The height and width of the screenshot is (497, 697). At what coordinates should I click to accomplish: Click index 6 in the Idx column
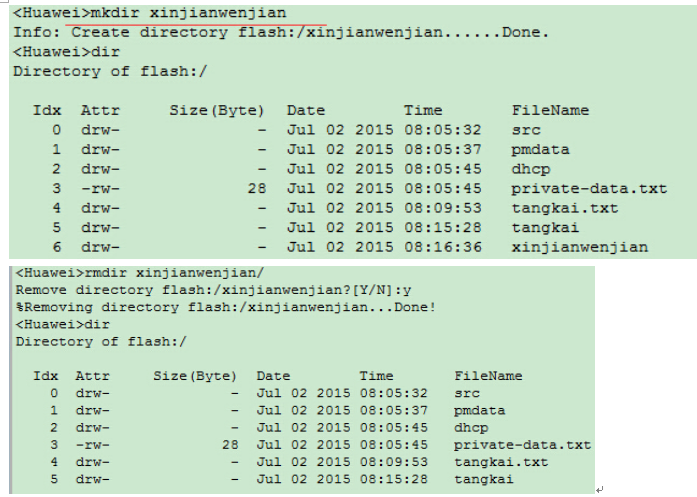(56, 246)
